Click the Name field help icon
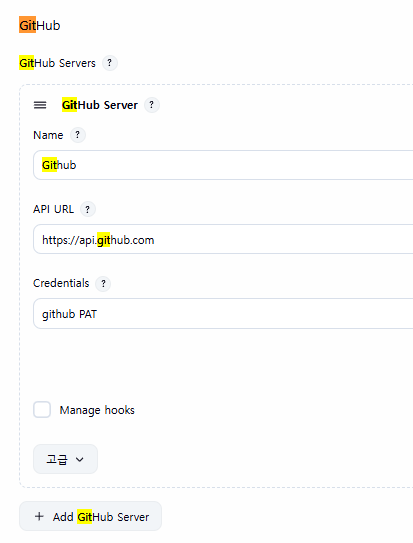Viewport: 413px width, 543px height. (78, 135)
